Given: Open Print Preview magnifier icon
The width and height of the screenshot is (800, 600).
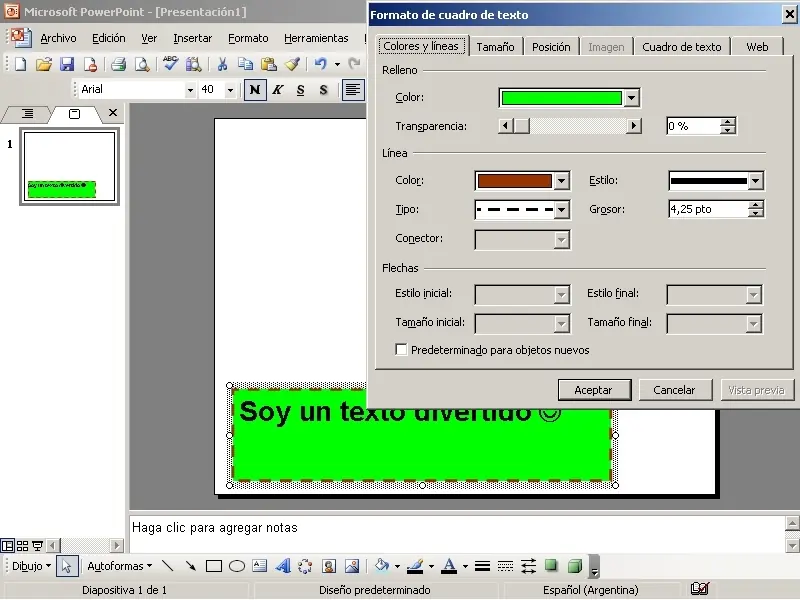Looking at the screenshot, I should pyautogui.click(x=141, y=64).
